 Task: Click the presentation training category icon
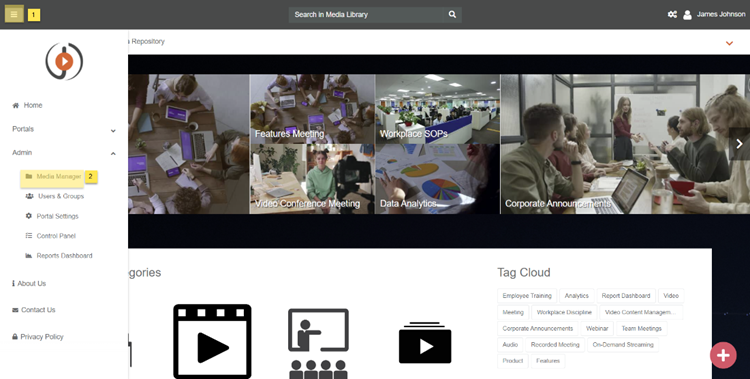(318, 344)
